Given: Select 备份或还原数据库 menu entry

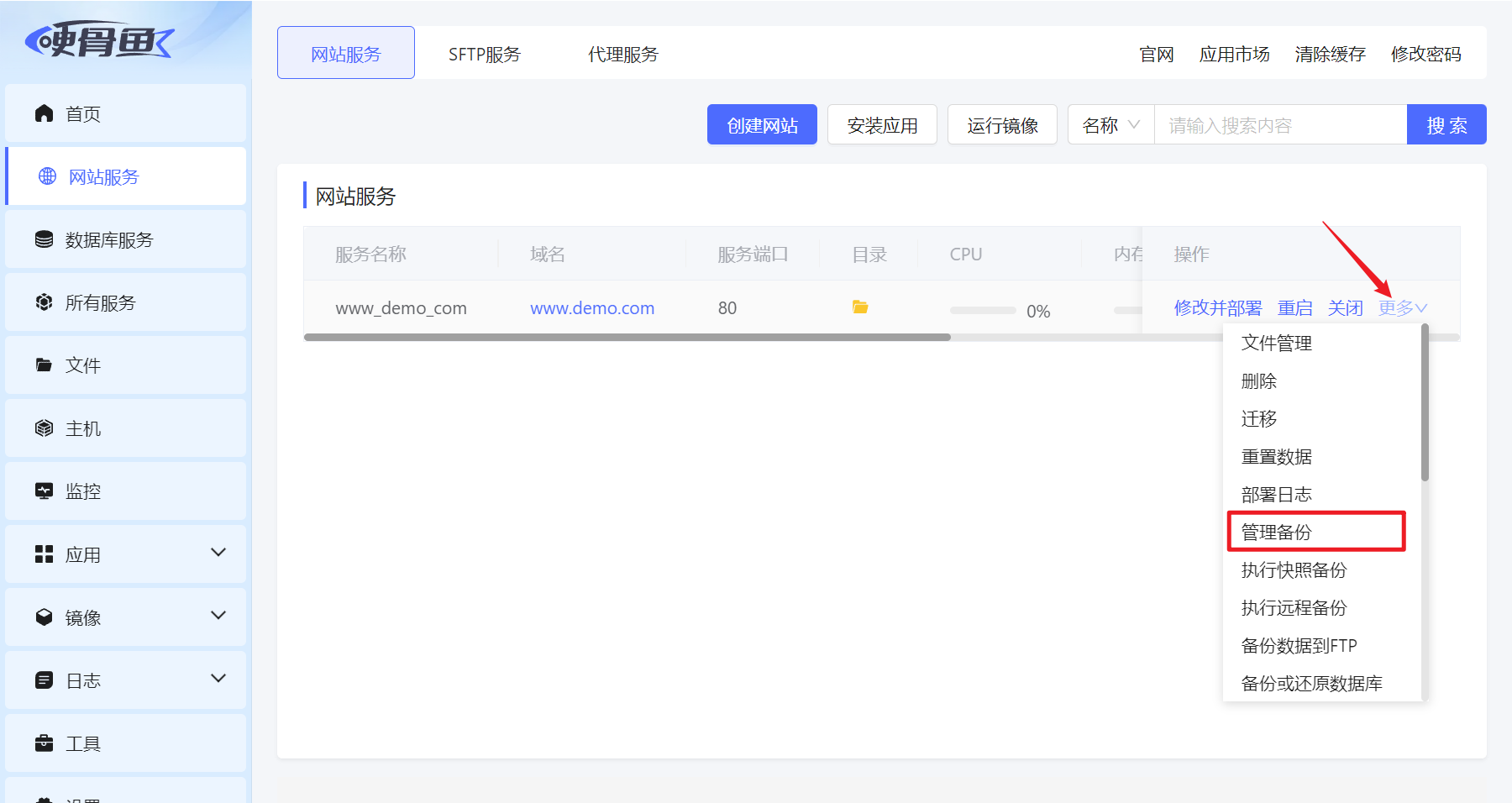Looking at the screenshot, I should tap(1312, 683).
